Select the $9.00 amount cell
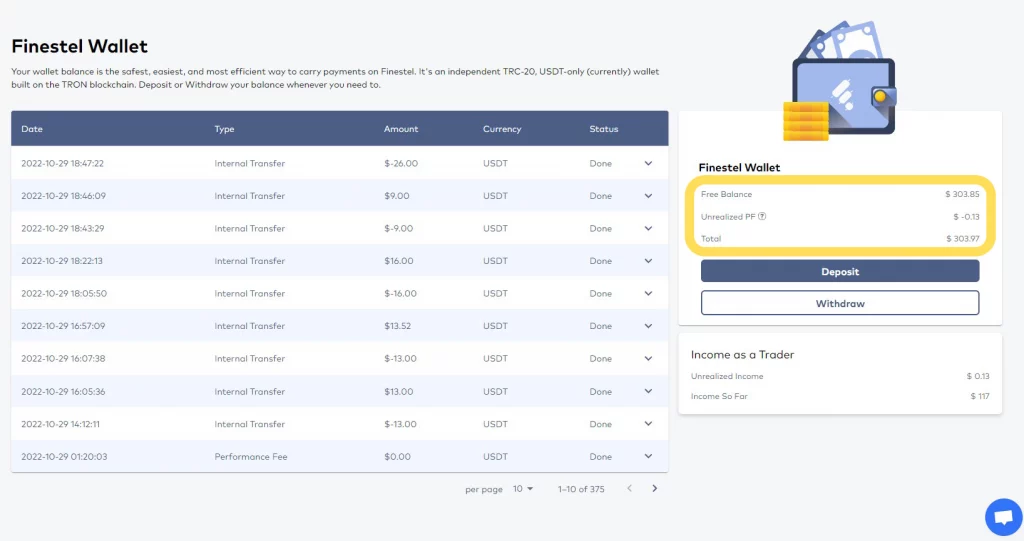 (x=396, y=196)
